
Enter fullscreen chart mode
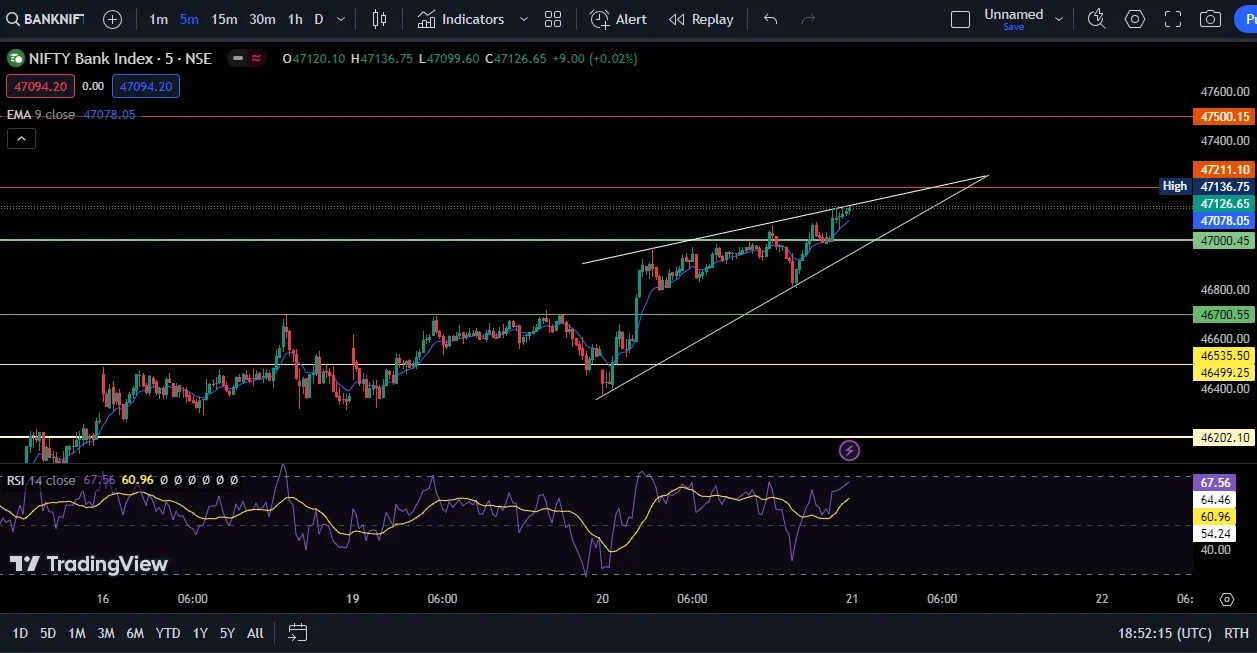(1173, 19)
